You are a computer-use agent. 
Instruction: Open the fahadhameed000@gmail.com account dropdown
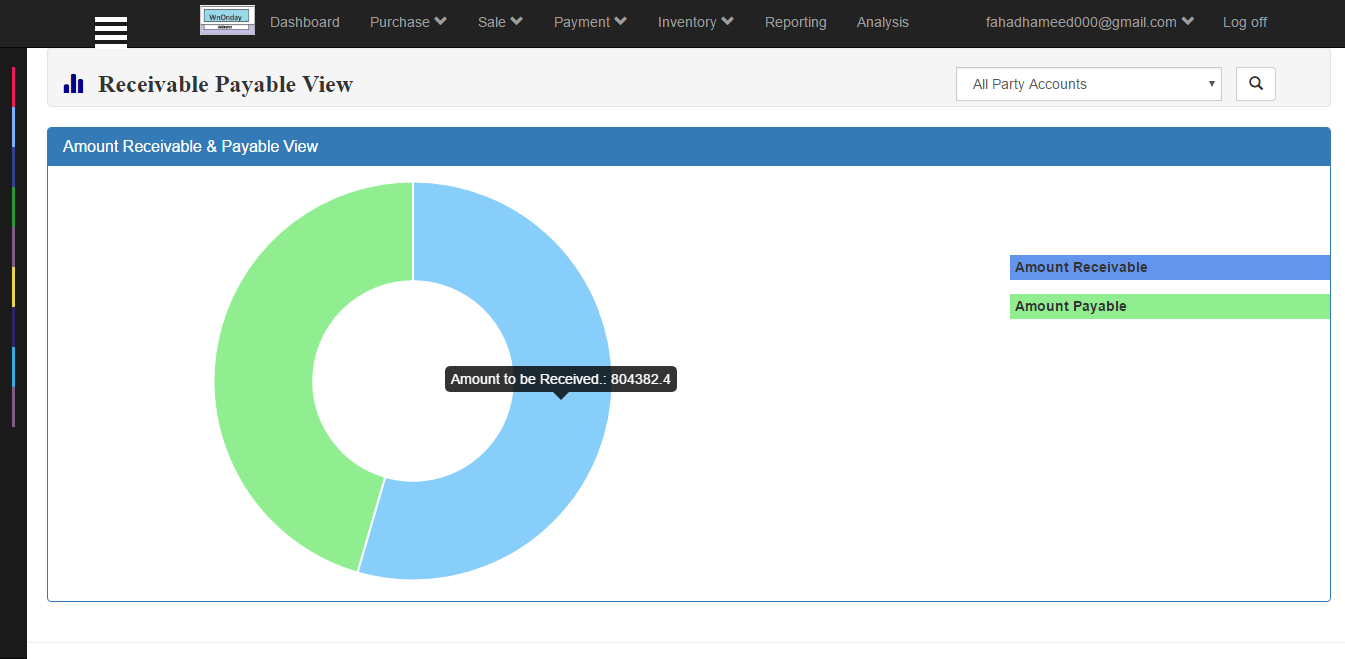(x=1089, y=20)
